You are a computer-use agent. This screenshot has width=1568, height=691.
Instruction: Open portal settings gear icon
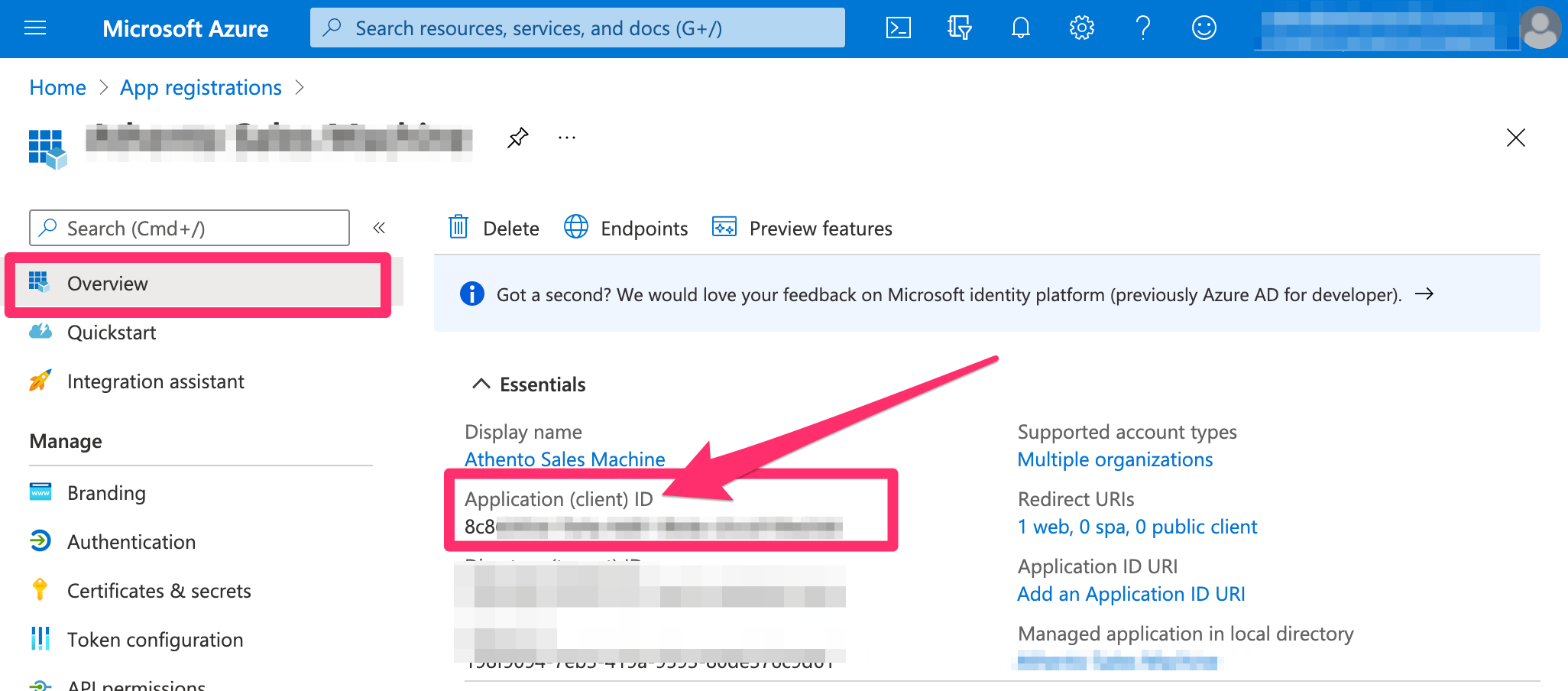1081,28
